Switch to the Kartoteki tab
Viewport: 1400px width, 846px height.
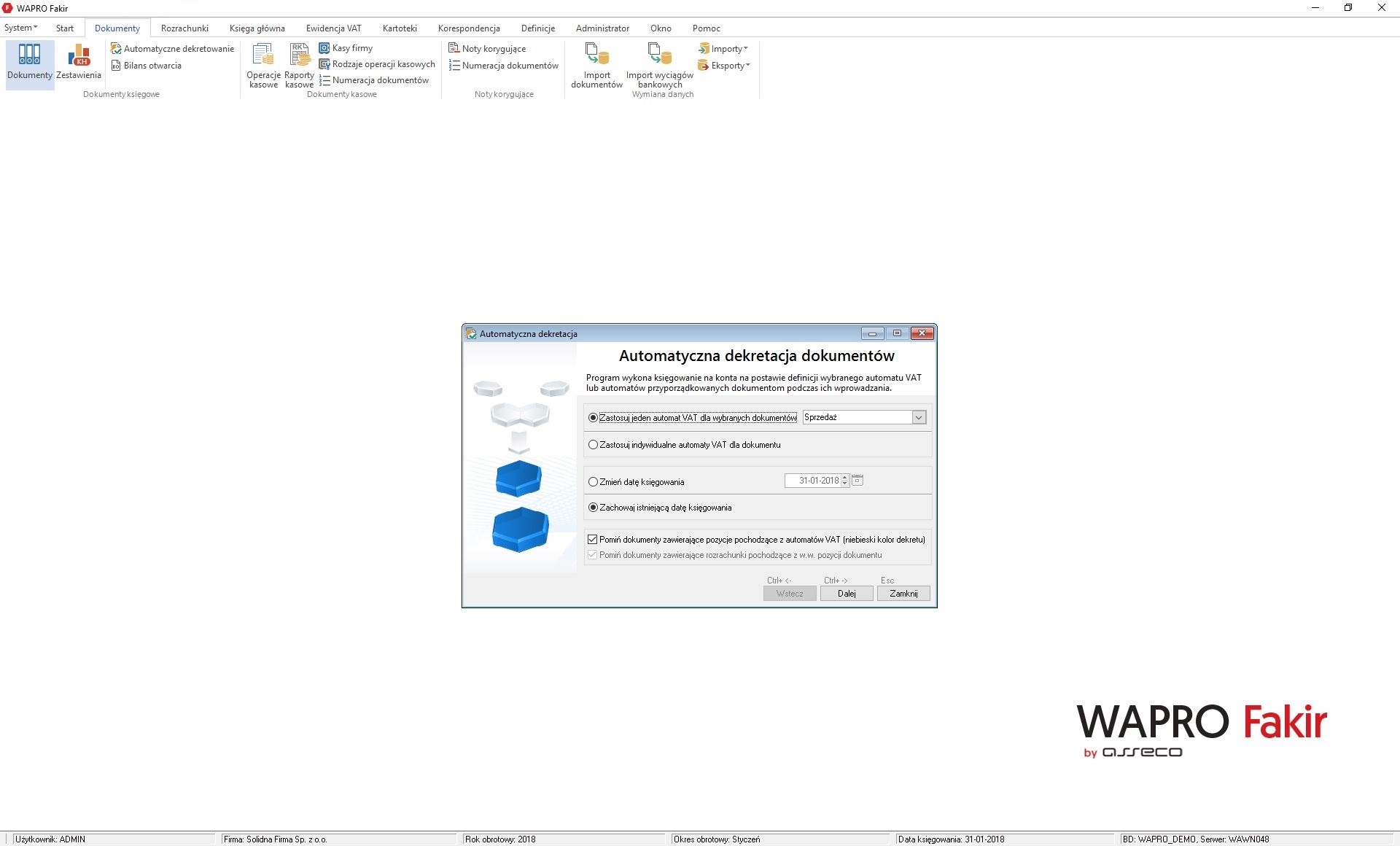pyautogui.click(x=400, y=28)
